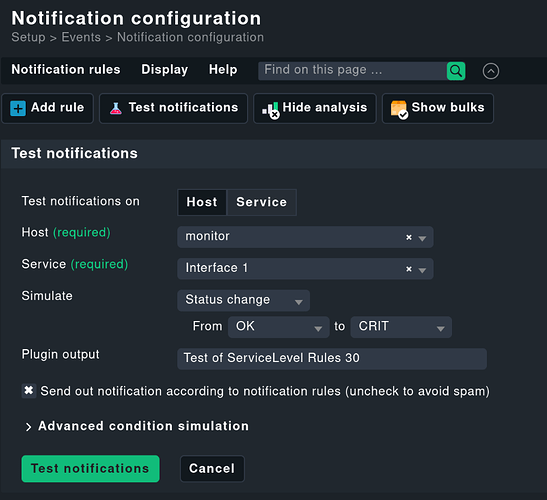
Task: Clear the Interface 1 service selection
Action: coord(409,269)
